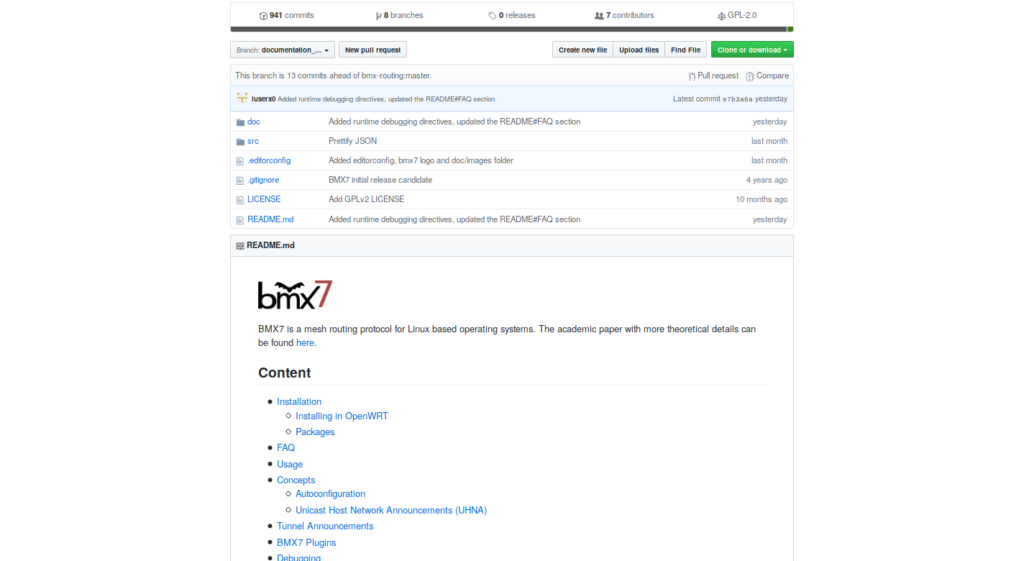
Task: Open the GPL-2.0 license link
Action: pyautogui.click(x=737, y=15)
